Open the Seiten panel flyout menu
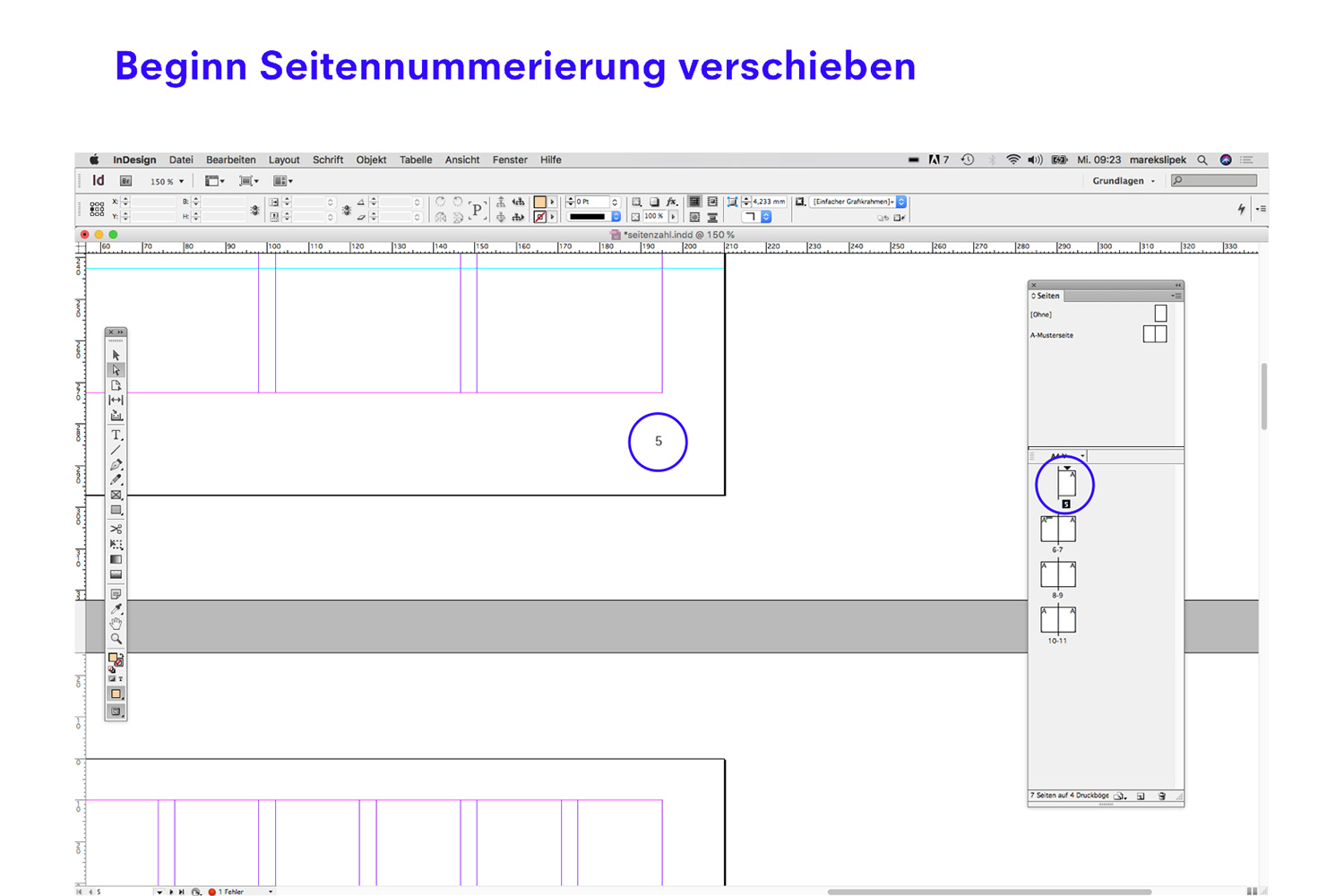 [x=1176, y=296]
